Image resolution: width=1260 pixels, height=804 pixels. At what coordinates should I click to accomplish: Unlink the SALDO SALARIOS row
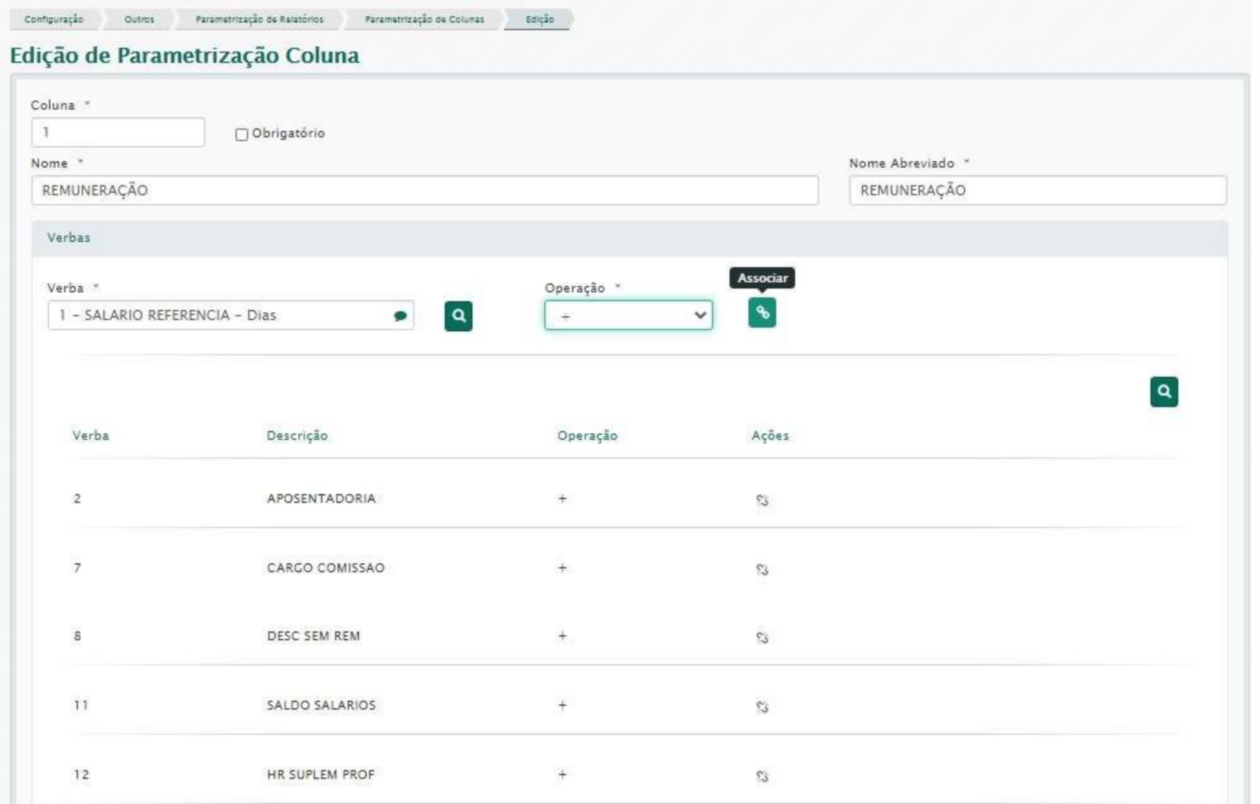[x=761, y=706]
